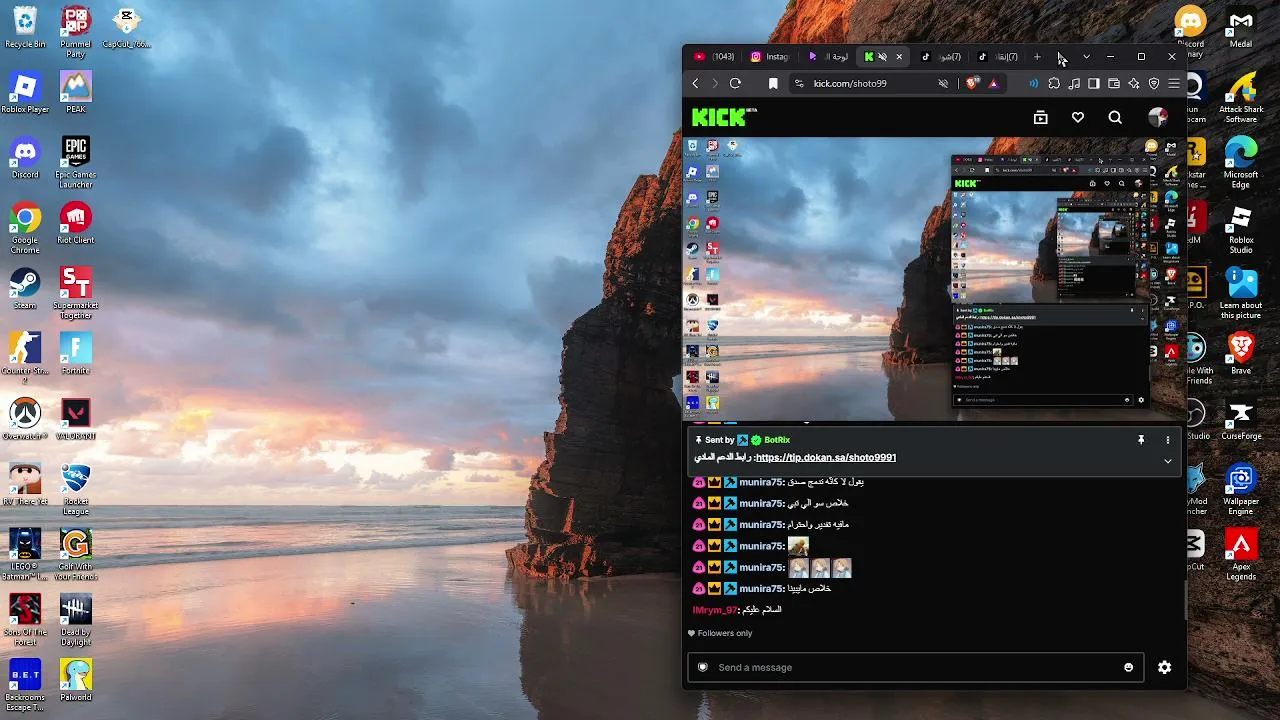
Task: Click the Brave Shields lion icon
Action: coord(972,84)
